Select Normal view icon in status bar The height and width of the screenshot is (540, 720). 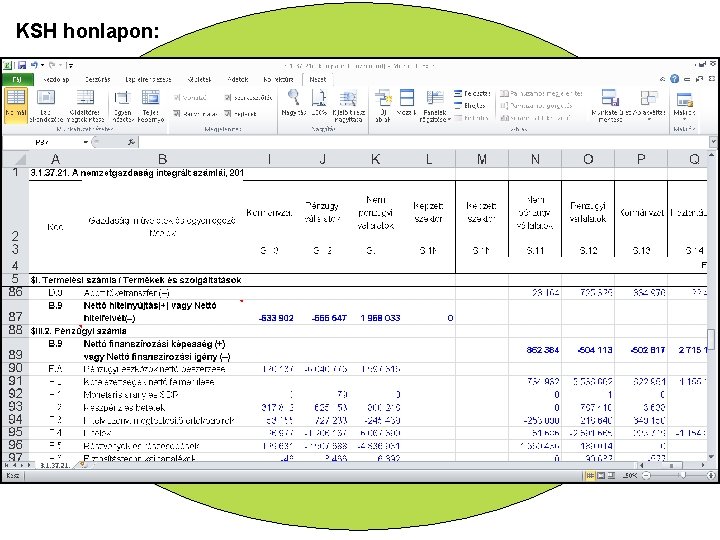click(590, 476)
